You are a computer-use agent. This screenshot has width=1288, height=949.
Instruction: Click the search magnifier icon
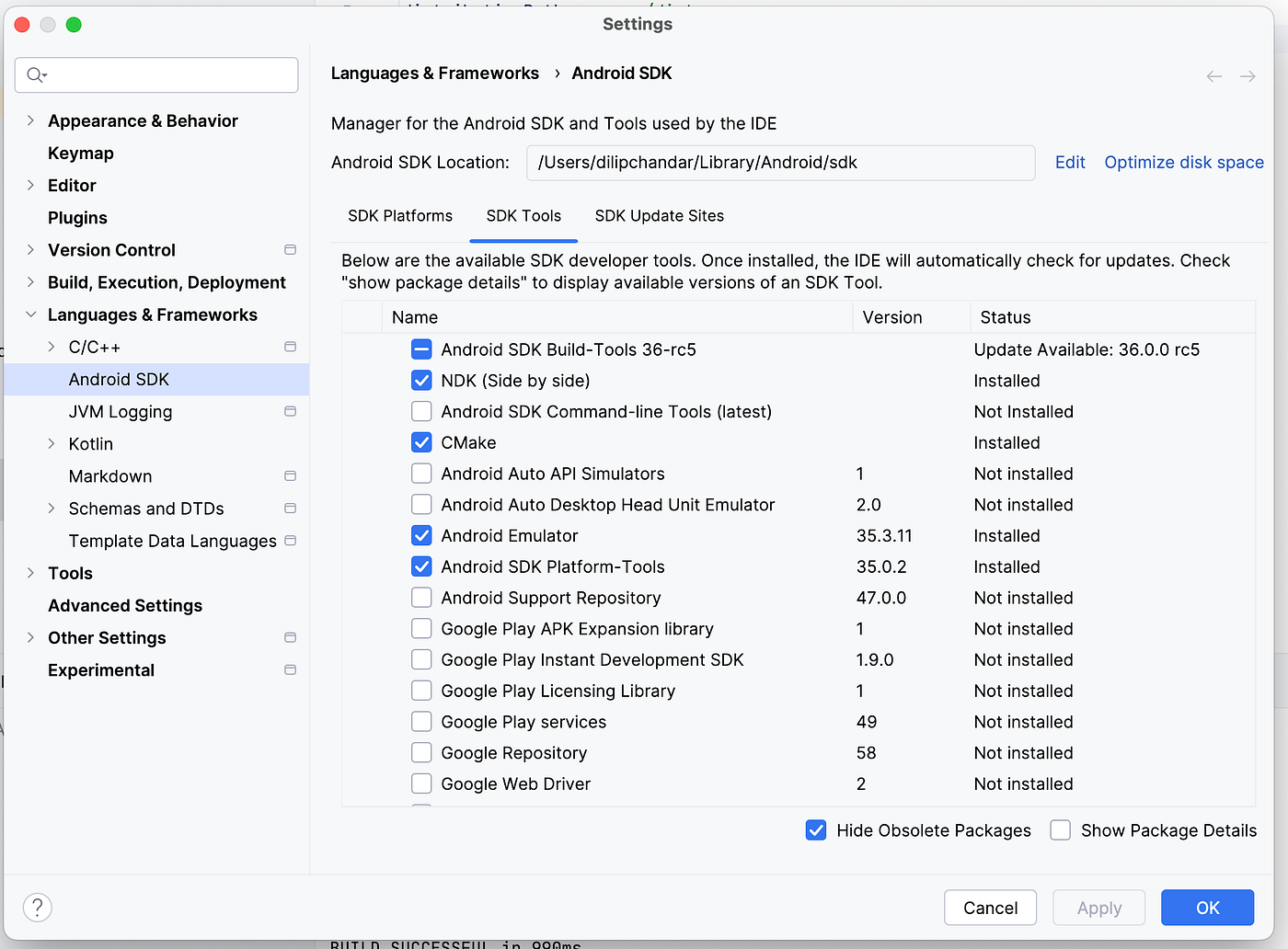coord(35,75)
